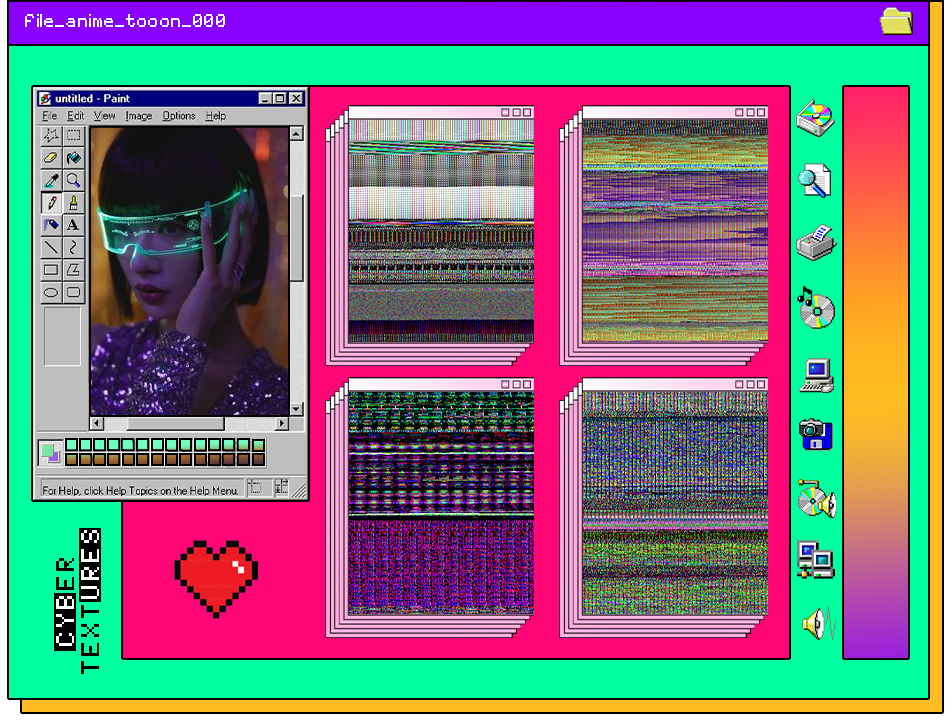Click the orange-to-purple gradient bar
Viewport: 950px width, 723px height.
tap(875, 372)
